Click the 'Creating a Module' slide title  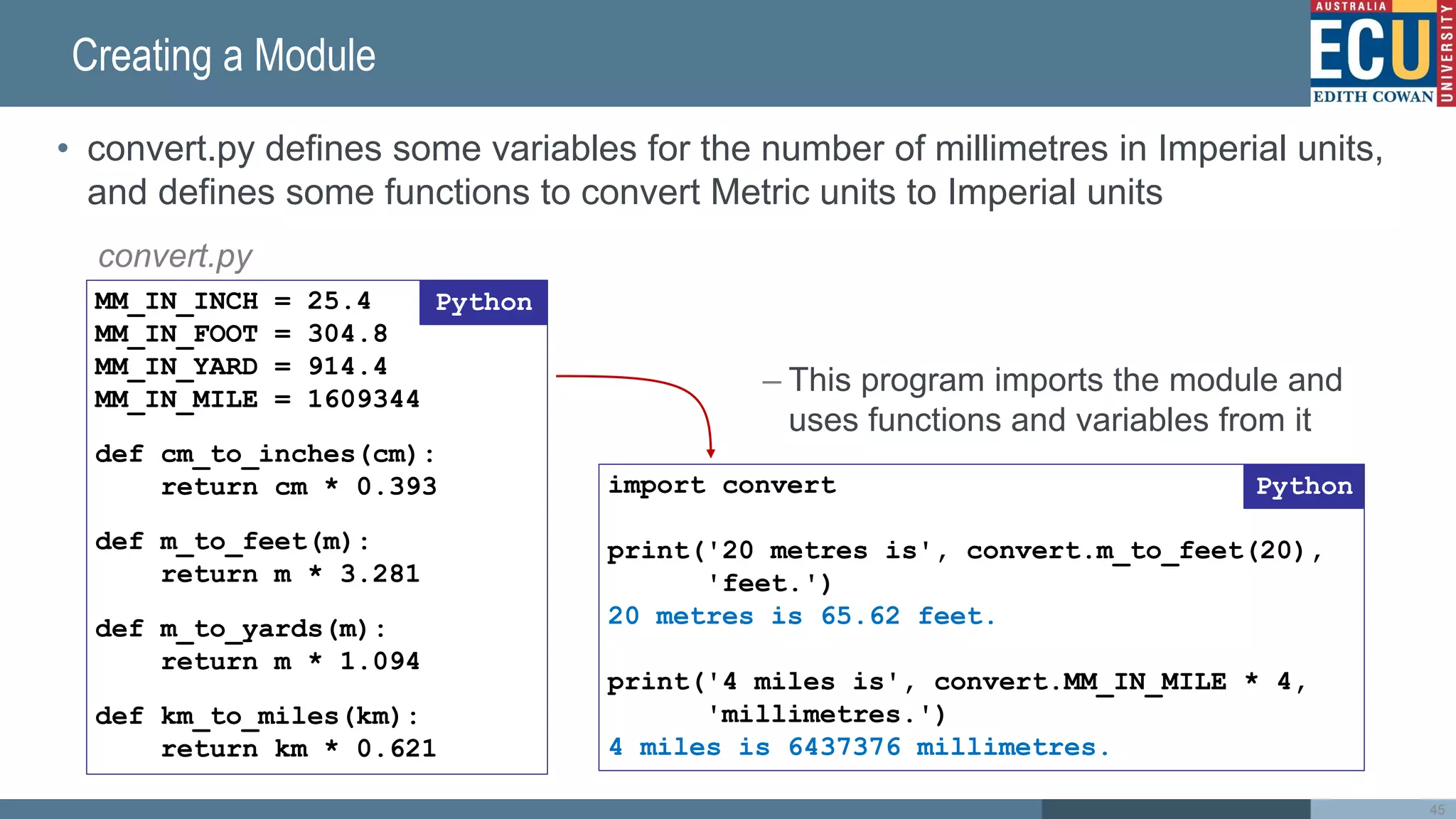point(223,55)
